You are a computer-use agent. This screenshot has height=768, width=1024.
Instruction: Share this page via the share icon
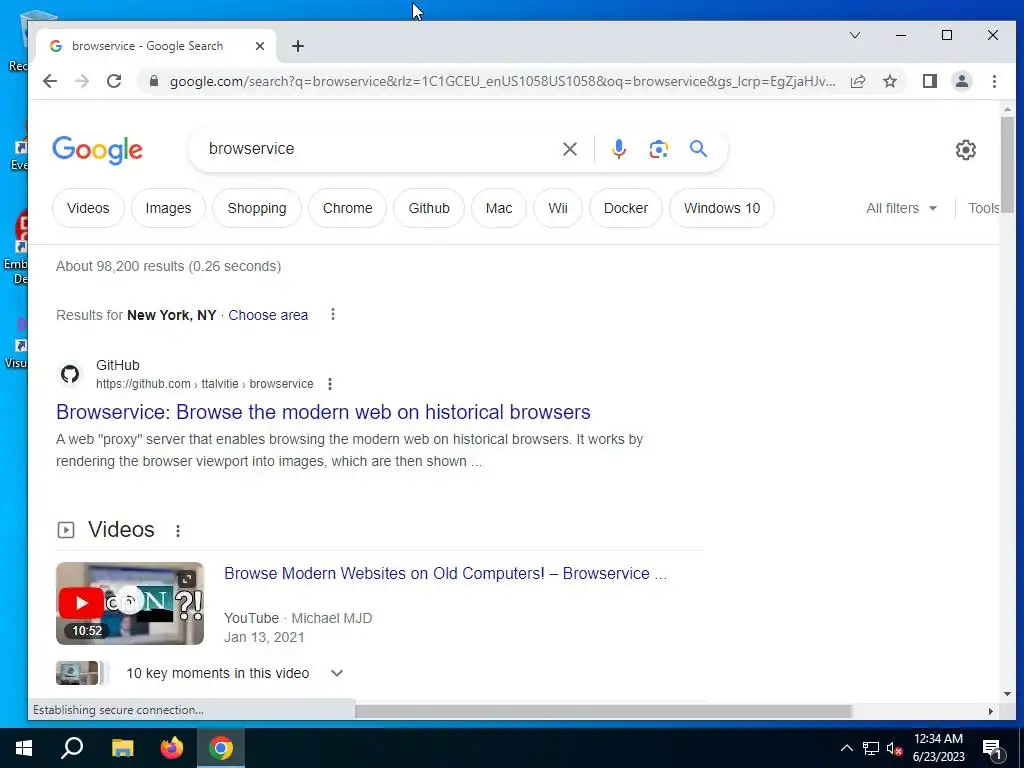point(858,81)
